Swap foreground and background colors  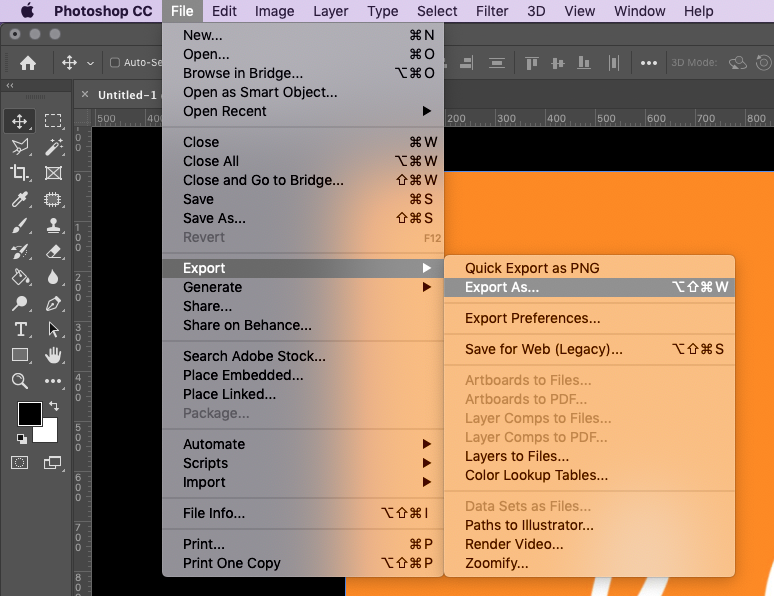pos(53,406)
